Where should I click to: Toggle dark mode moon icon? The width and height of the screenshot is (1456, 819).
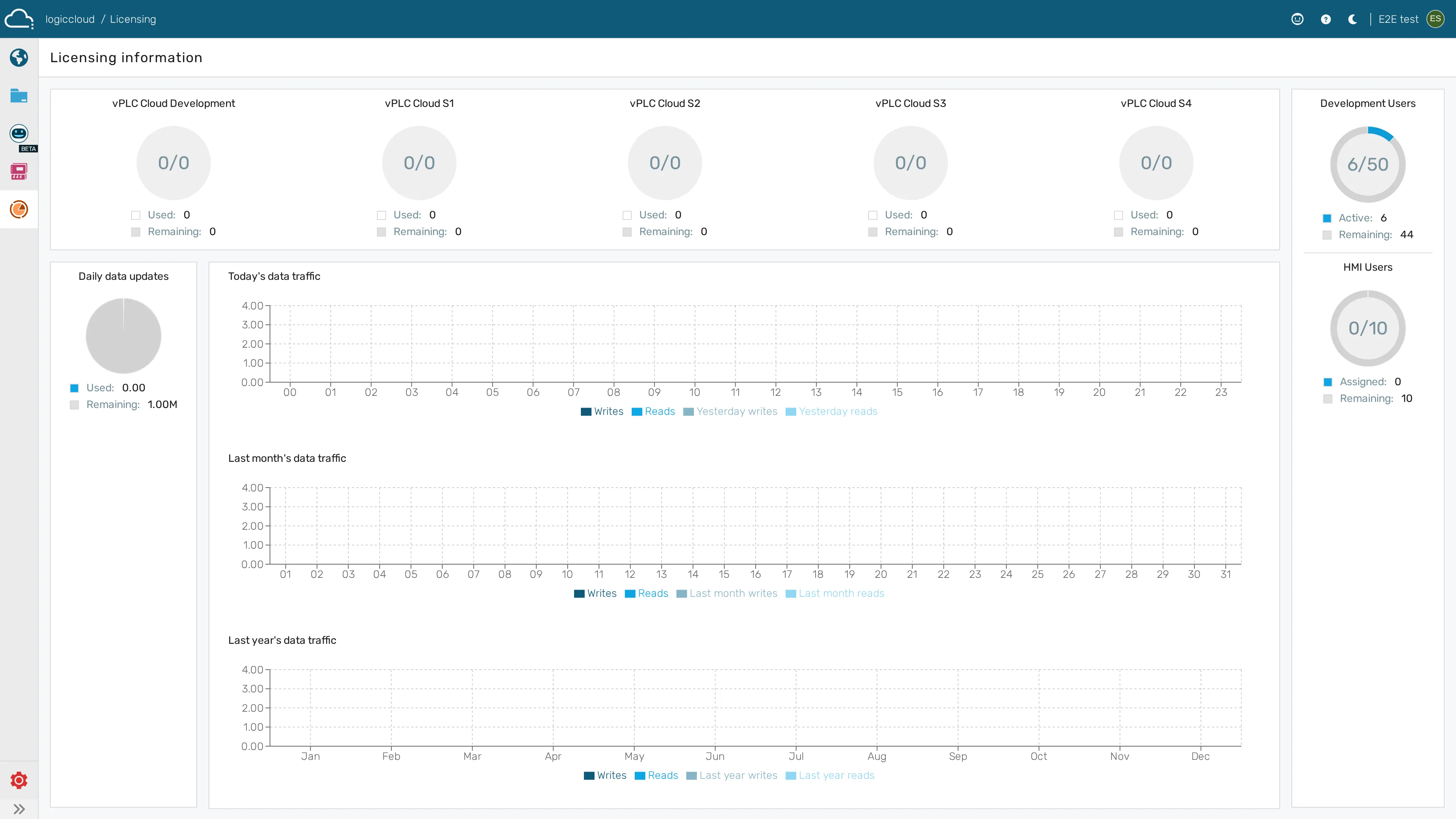(x=1352, y=19)
